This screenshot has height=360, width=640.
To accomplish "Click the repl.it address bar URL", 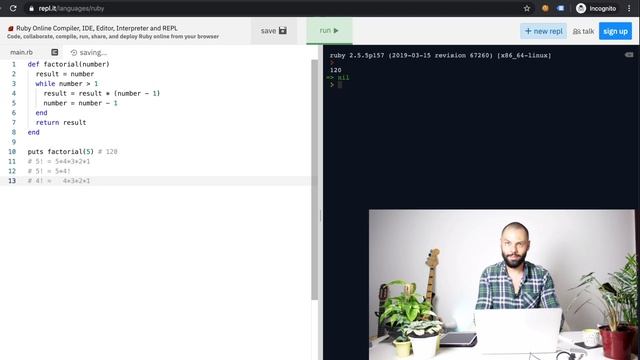I will tap(71, 8).
